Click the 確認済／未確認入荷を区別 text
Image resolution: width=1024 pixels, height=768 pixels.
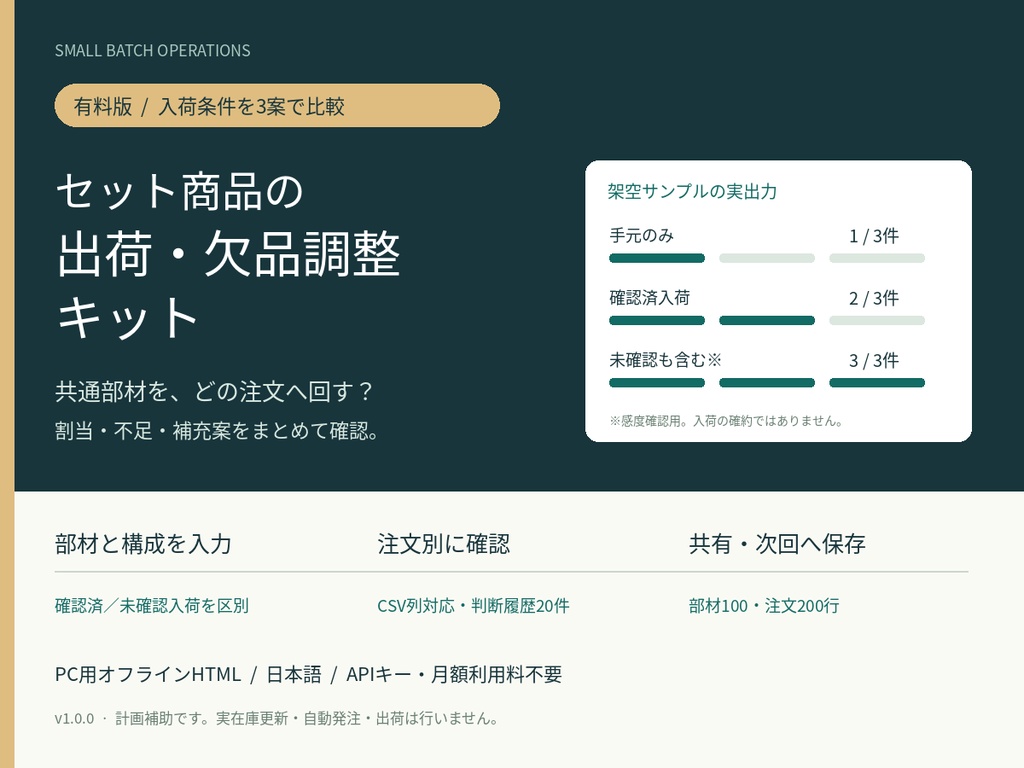(152, 605)
